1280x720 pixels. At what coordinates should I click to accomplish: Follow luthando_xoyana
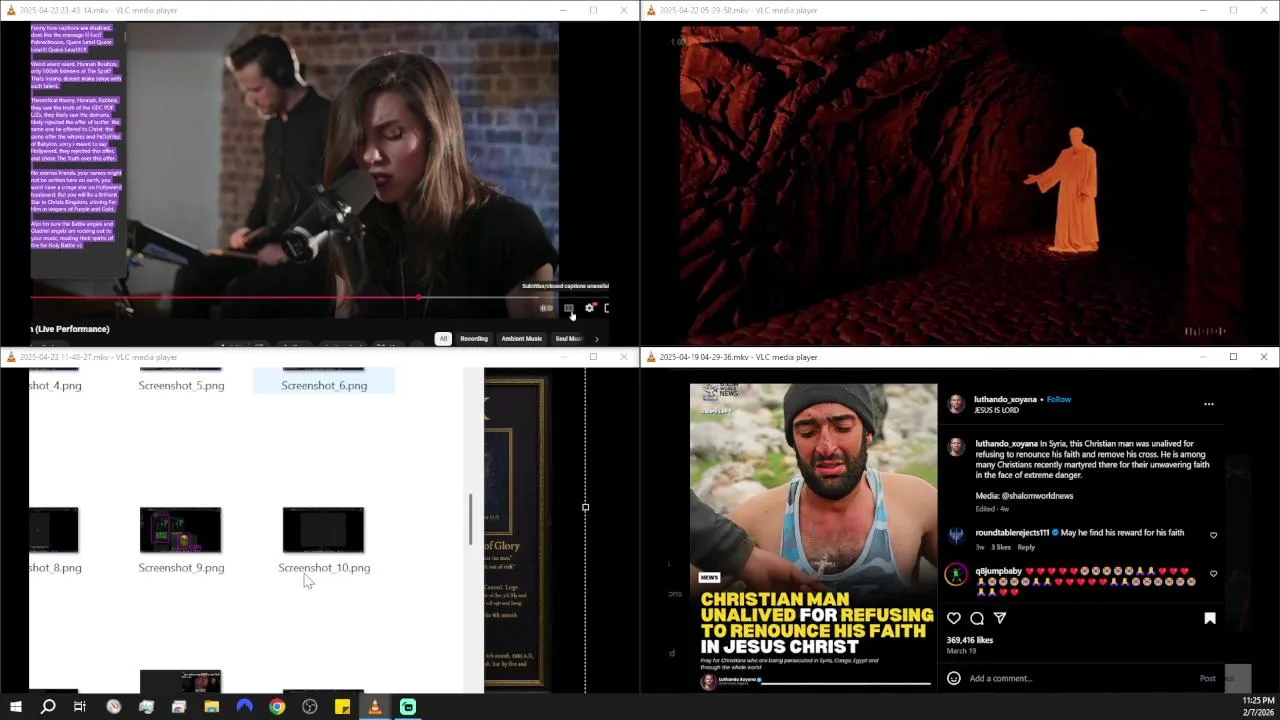[x=1059, y=399]
